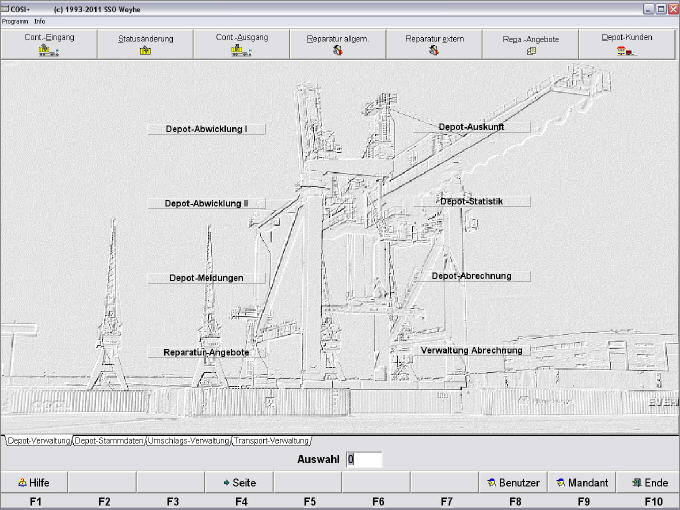680x510 pixels.
Task: Click the Seite arrow button
Action: click(x=239, y=482)
